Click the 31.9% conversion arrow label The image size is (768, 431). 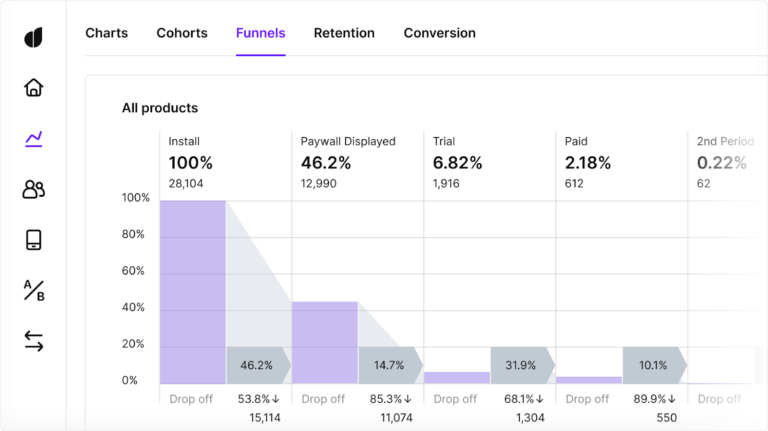pos(521,365)
